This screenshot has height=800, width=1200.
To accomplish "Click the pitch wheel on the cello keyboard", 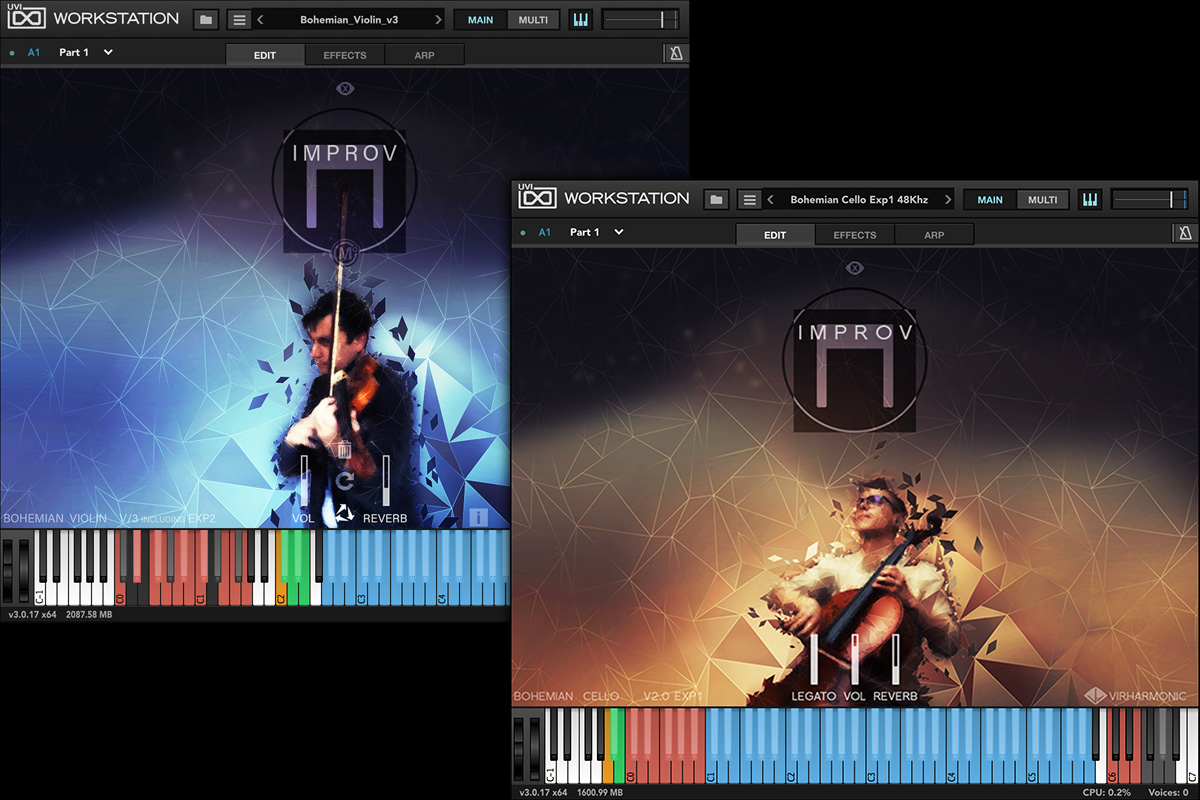I will [x=519, y=750].
